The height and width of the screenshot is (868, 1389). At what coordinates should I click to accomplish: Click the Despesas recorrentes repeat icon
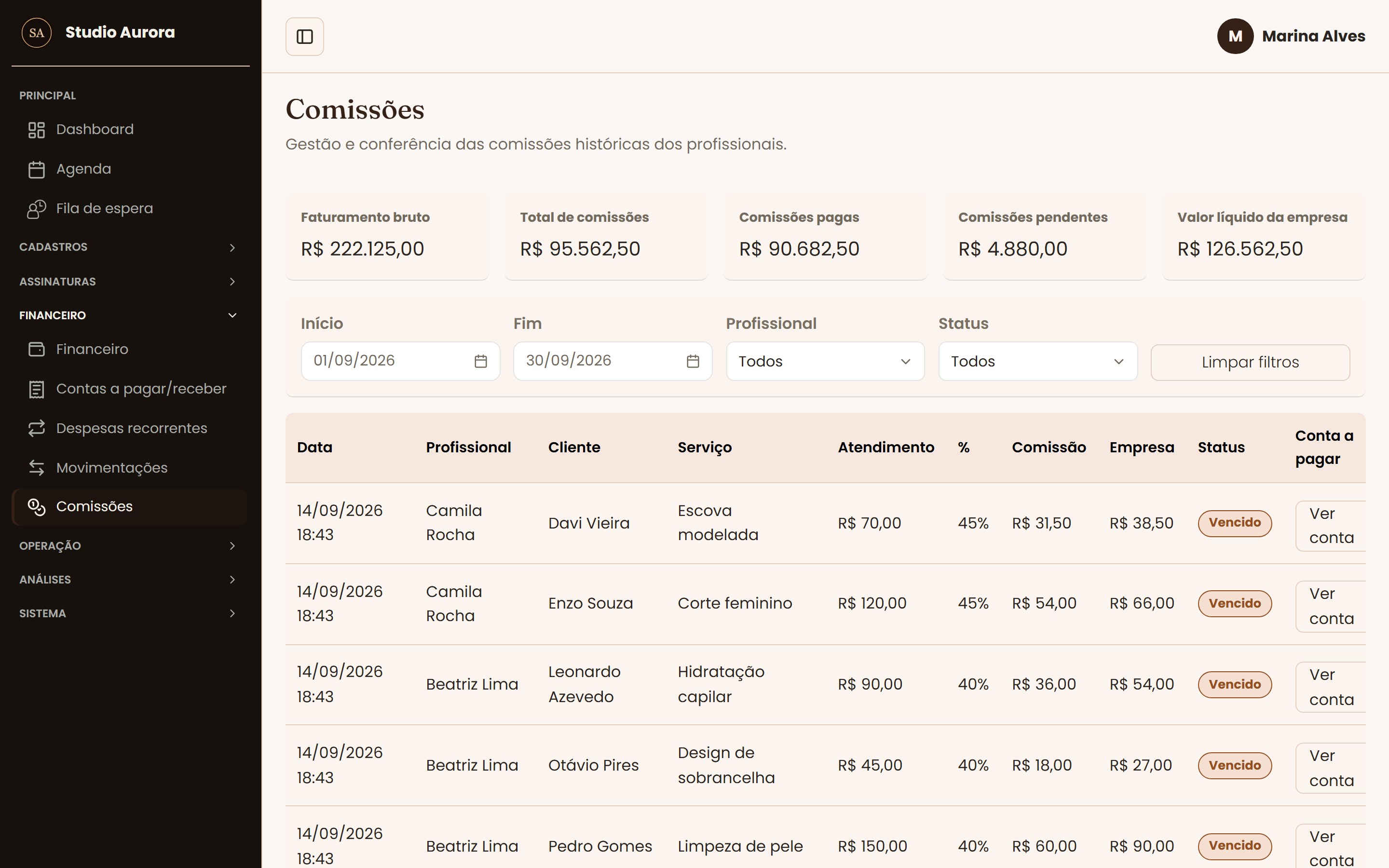coord(37,428)
